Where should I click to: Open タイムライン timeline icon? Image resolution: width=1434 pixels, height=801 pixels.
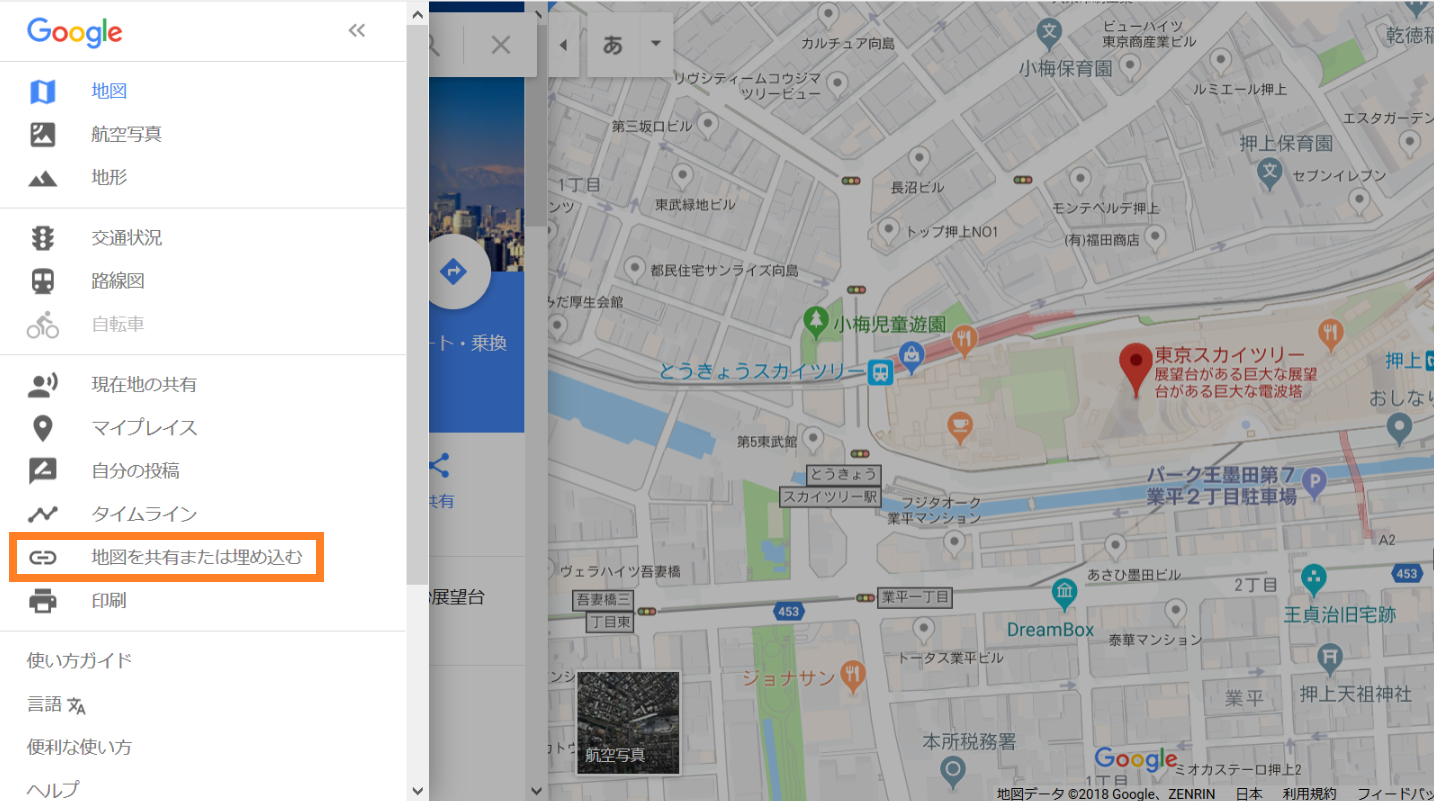tap(42, 514)
